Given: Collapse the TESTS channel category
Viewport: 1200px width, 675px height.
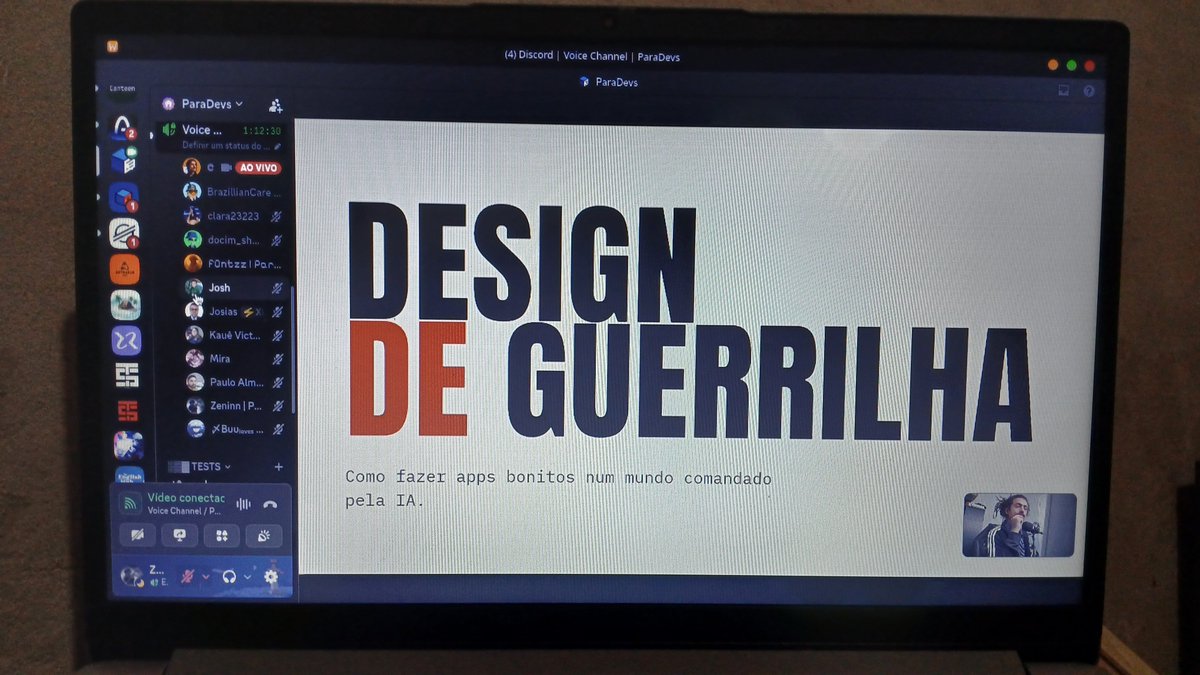Looking at the screenshot, I should coord(200,467).
